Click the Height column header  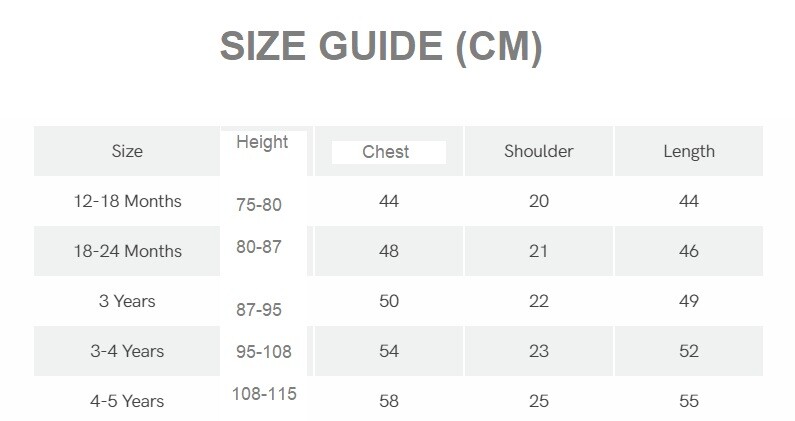pyautogui.click(x=262, y=142)
